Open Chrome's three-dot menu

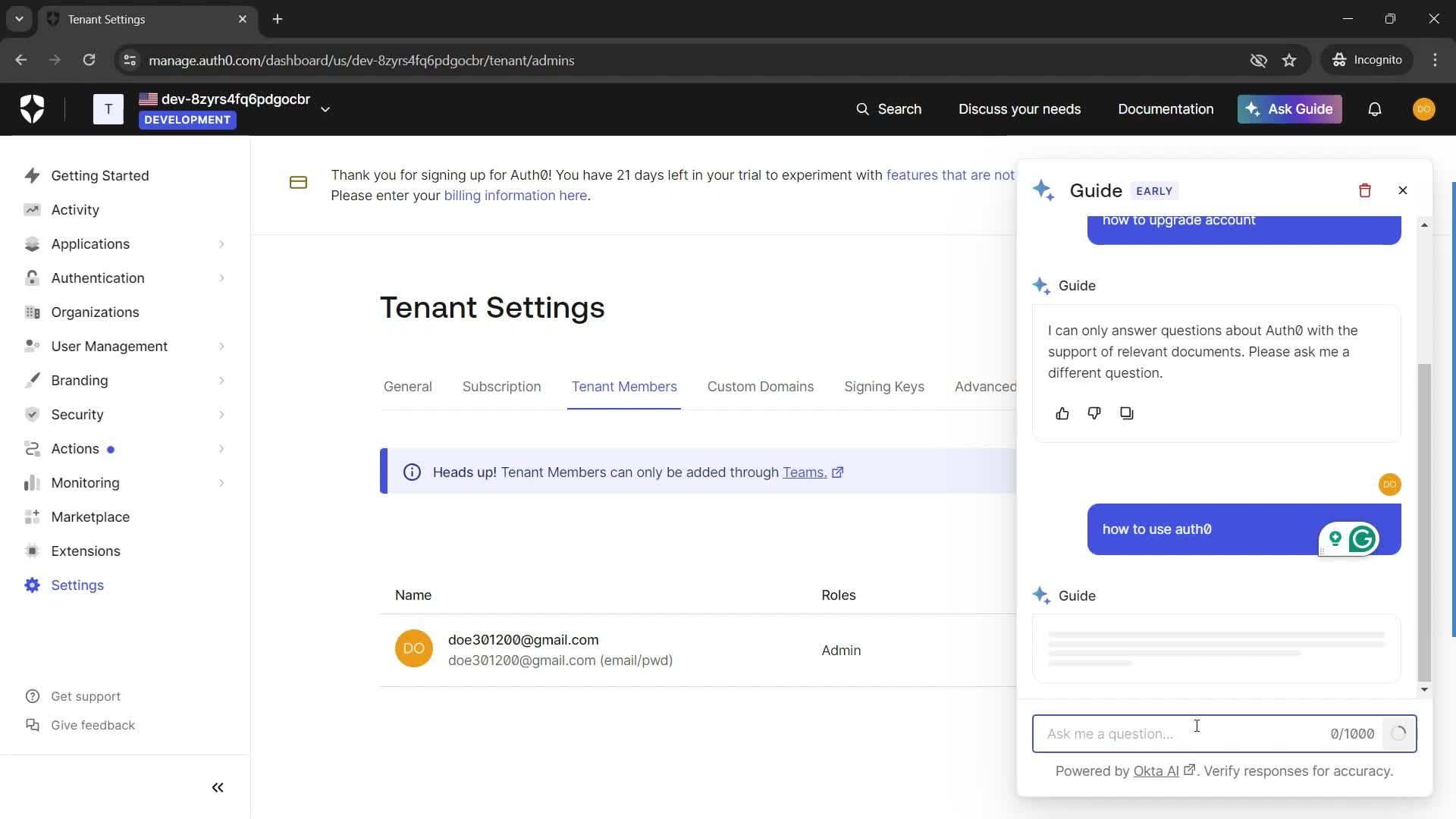point(1435,60)
